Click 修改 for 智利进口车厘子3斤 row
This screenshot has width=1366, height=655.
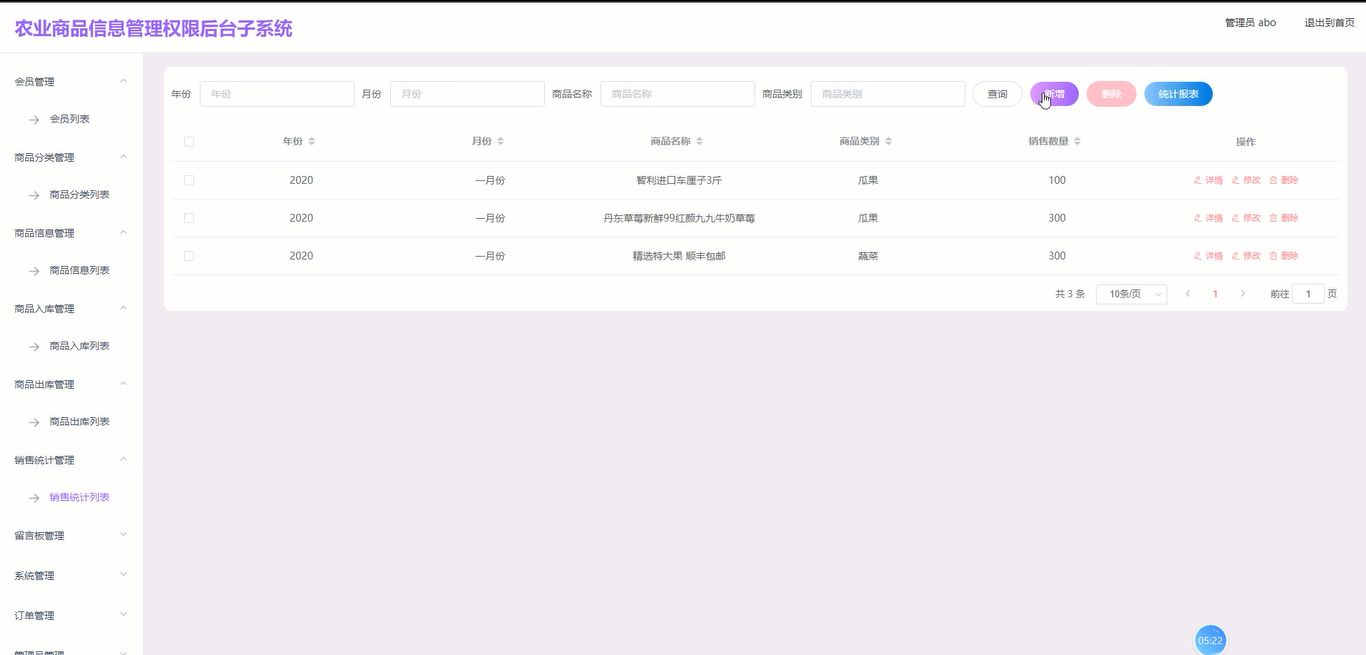pos(1246,180)
